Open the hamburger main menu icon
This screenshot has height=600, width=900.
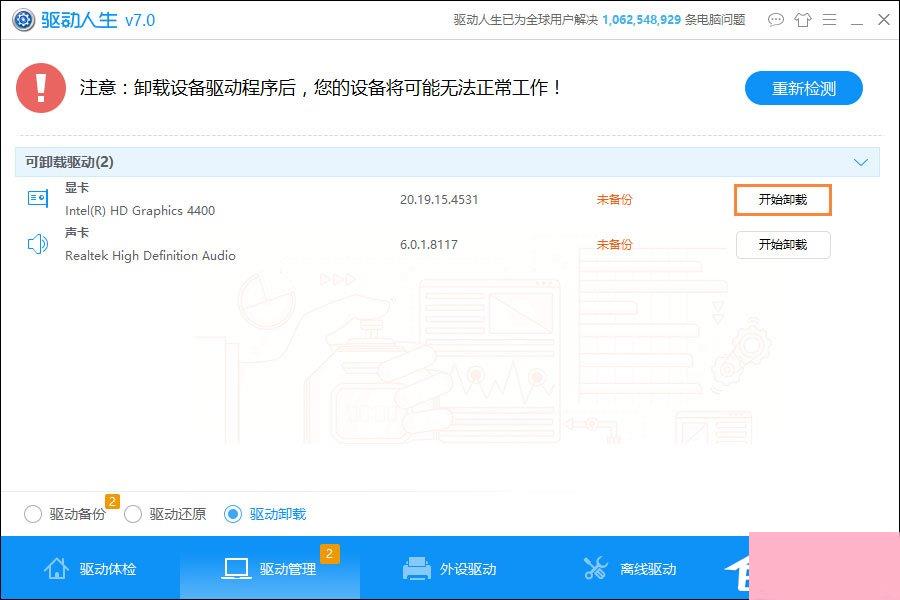click(829, 20)
